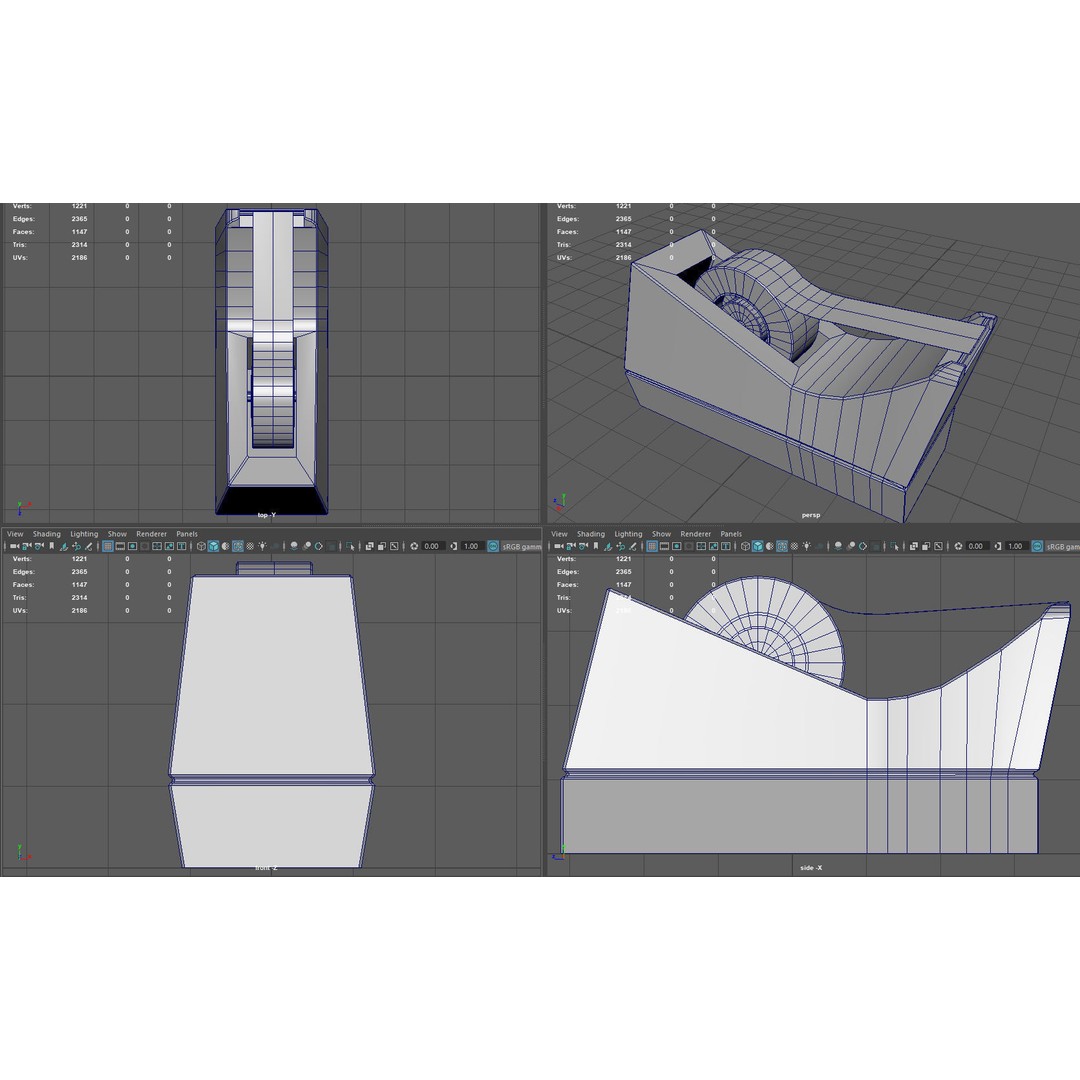
Task: Click Use Default Material icon in front-Z panel
Action: point(225,546)
